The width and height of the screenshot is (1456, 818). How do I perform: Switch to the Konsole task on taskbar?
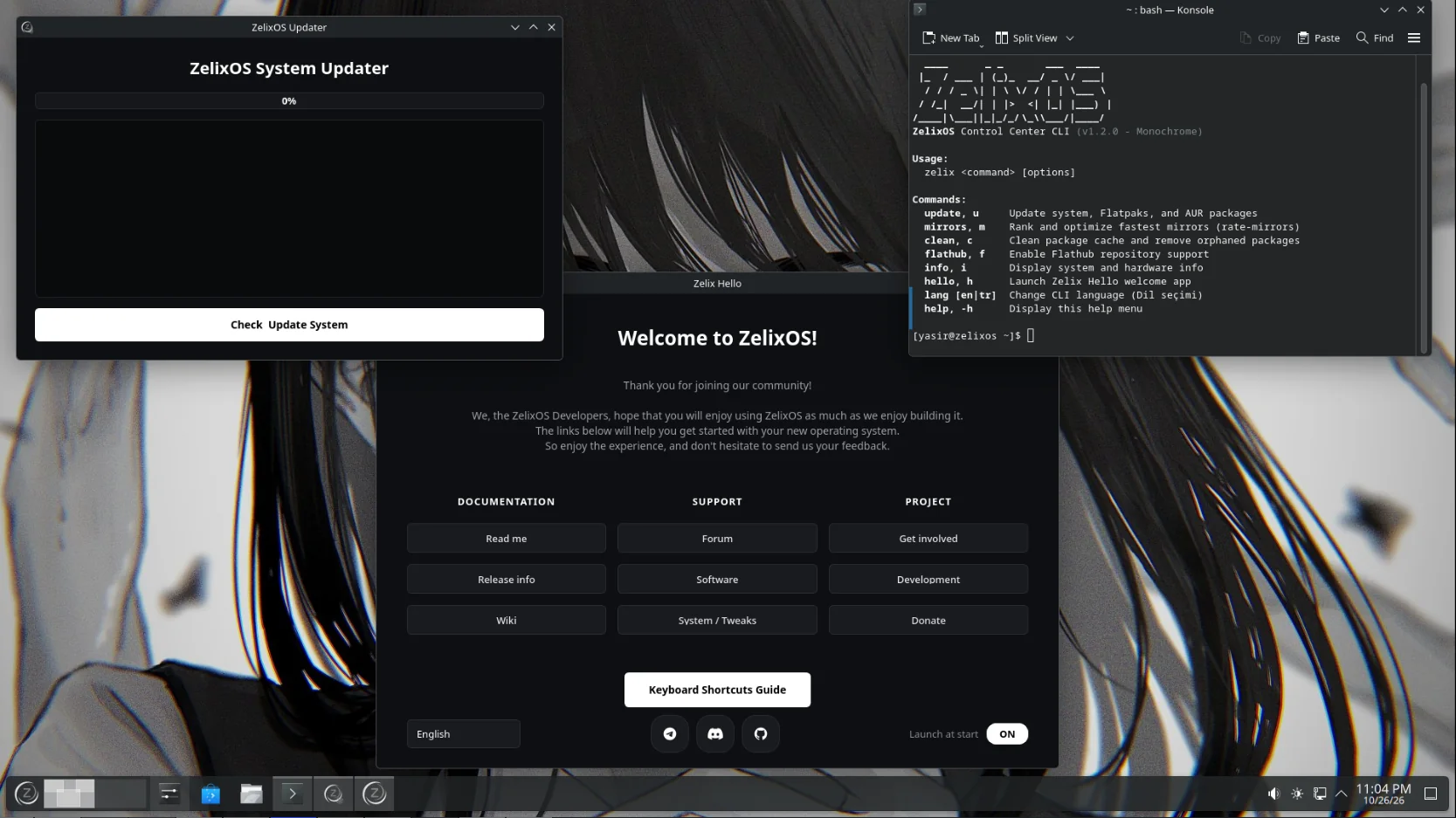pos(292,794)
